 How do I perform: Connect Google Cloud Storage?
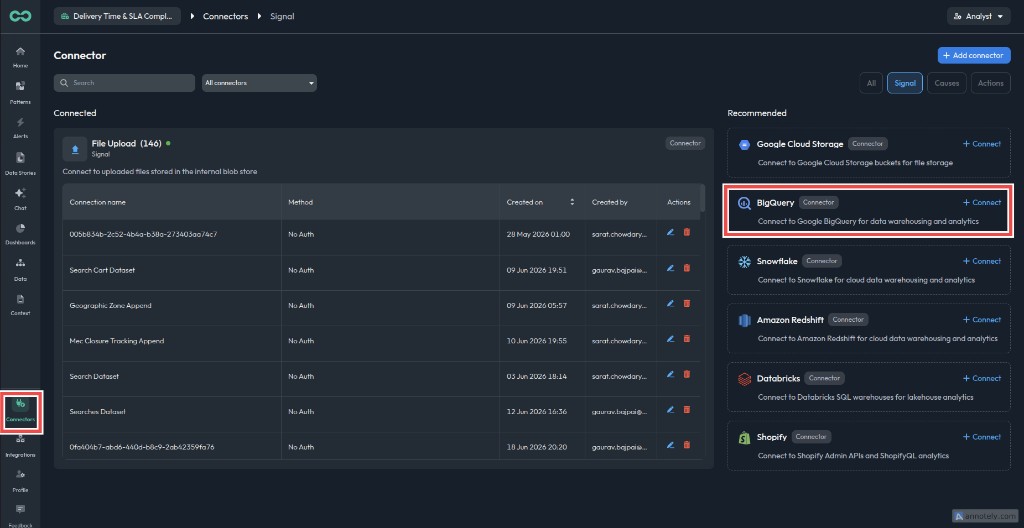(x=982, y=144)
